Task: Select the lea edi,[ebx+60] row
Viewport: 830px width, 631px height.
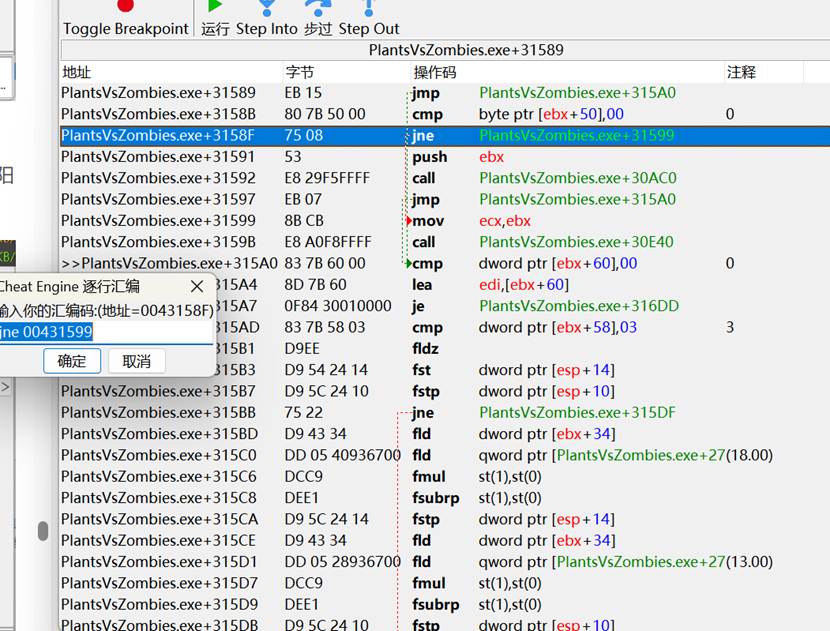Action: (523, 285)
